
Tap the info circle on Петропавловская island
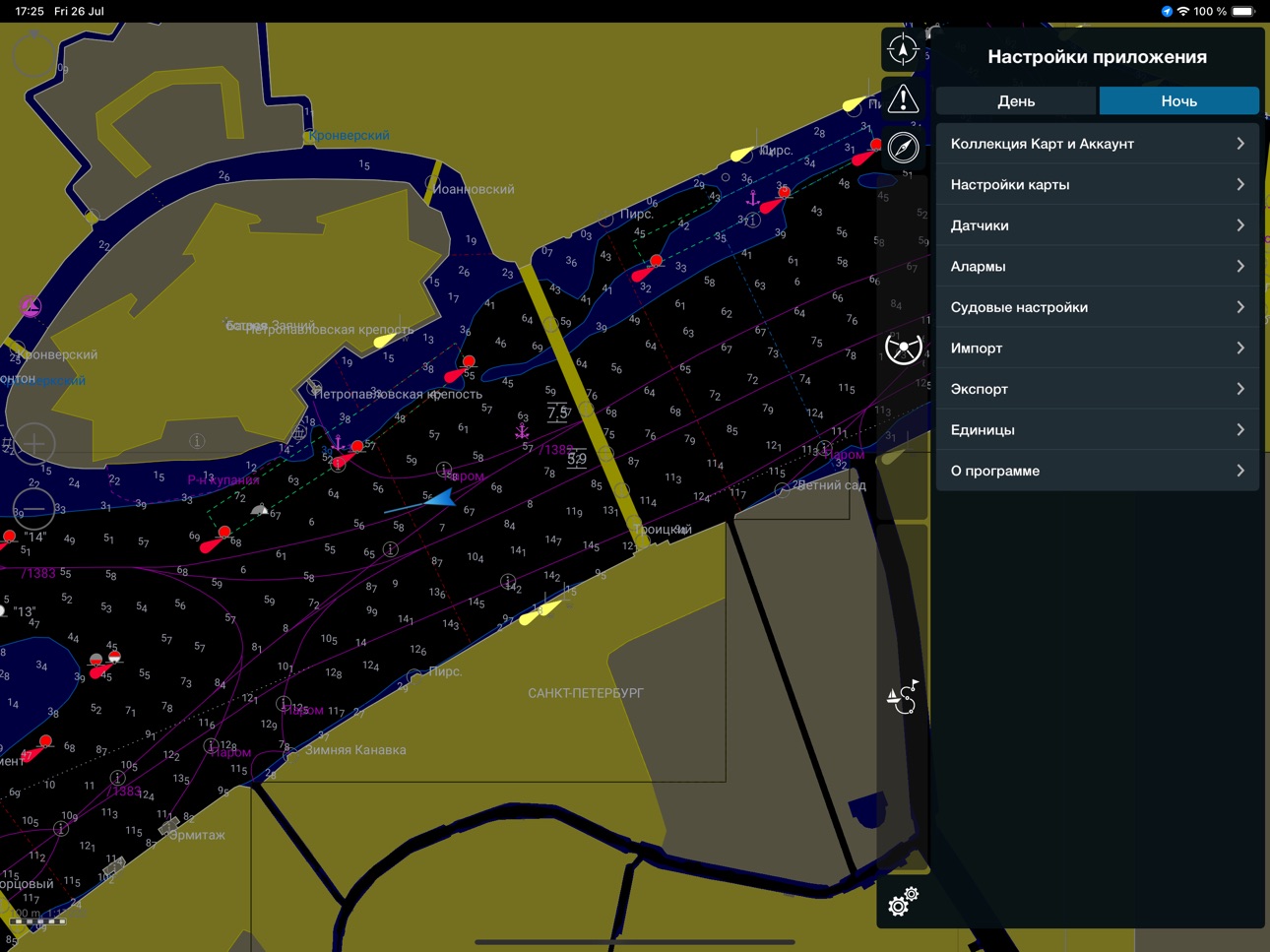[197, 441]
